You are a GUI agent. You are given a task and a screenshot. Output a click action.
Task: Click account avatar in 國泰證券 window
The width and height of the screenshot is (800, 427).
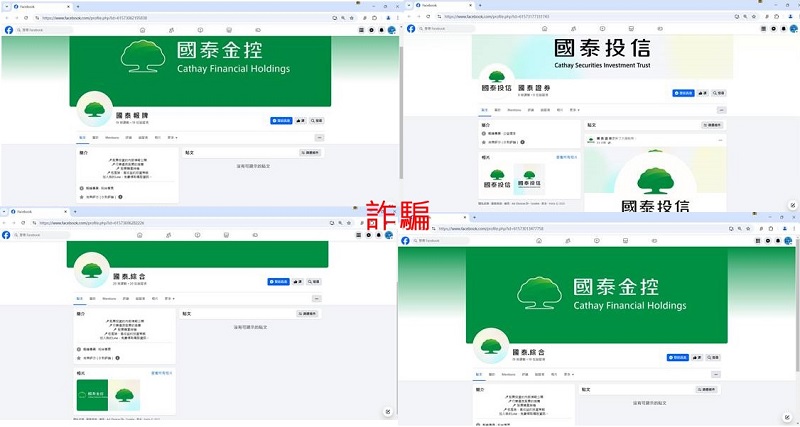pyautogui.click(x=792, y=29)
